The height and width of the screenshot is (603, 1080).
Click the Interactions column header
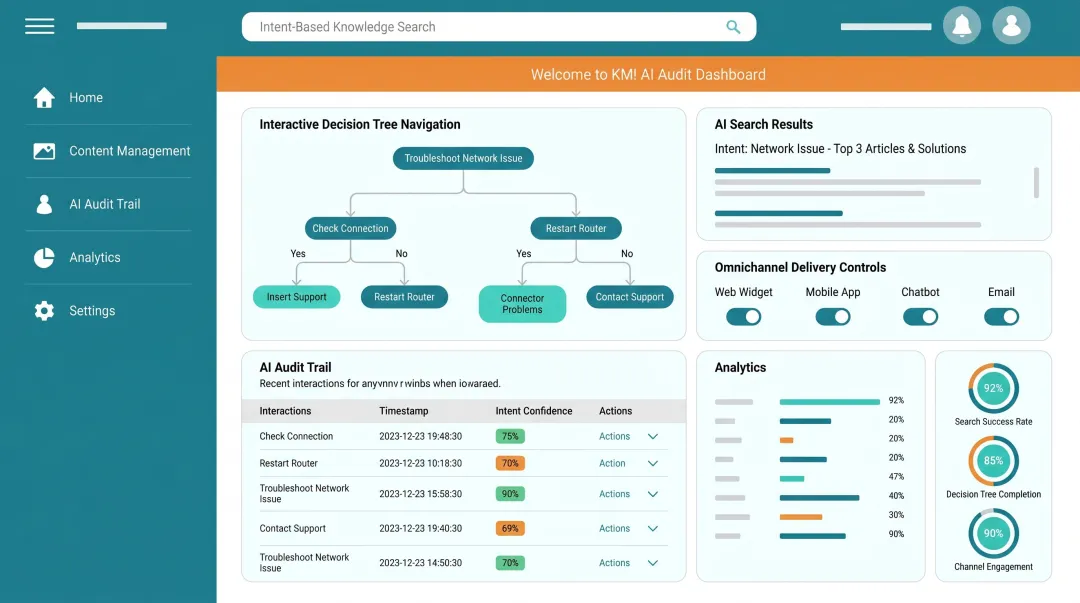click(x=285, y=411)
